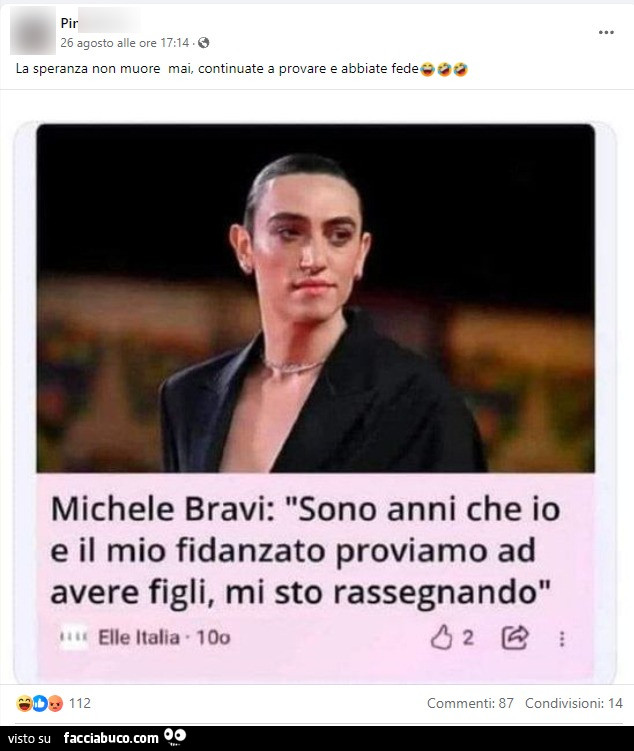634x751 pixels.
Task: View Condivisioni: 14 shares list
Action: click(x=574, y=703)
